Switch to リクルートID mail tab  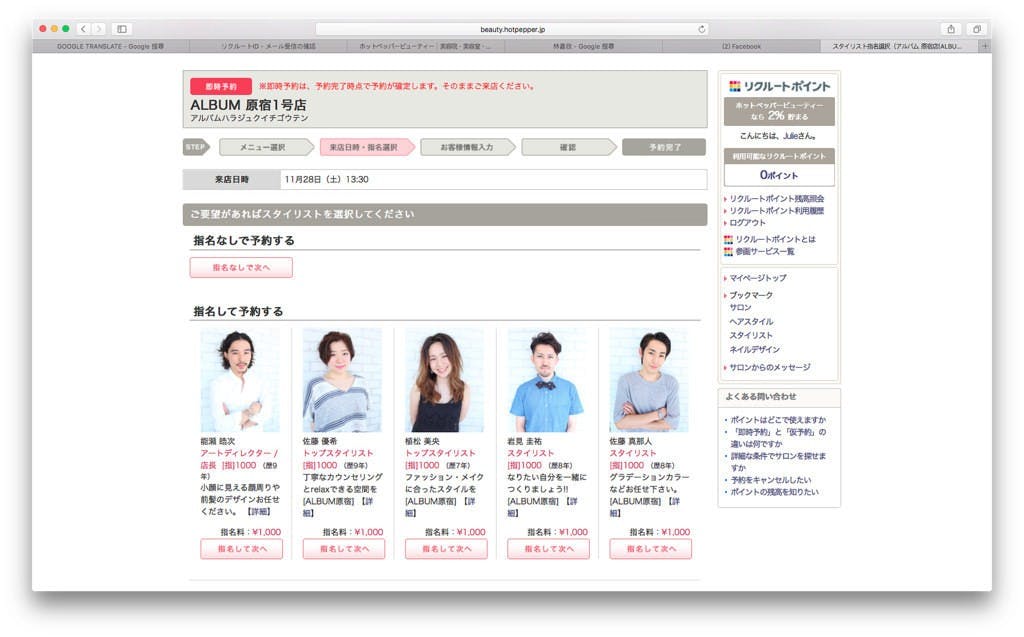268,46
